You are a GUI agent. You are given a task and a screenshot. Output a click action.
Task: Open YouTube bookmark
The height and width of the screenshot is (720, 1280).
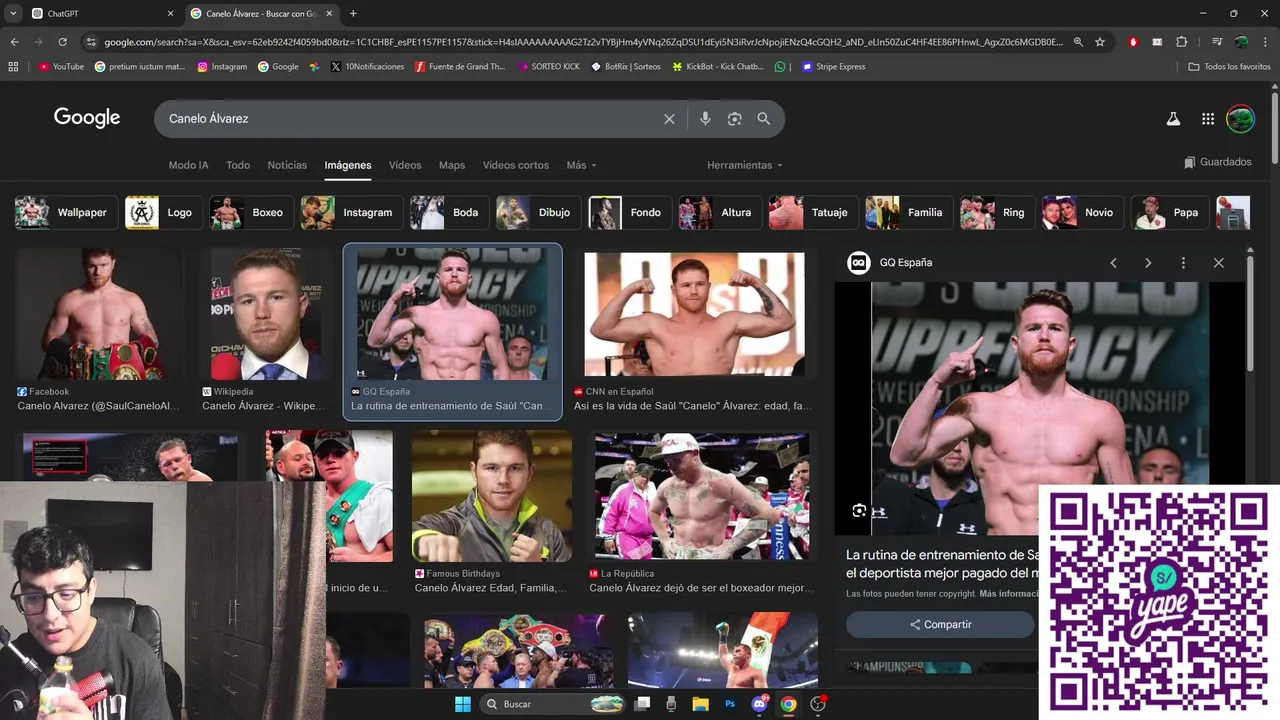pyautogui.click(x=61, y=67)
